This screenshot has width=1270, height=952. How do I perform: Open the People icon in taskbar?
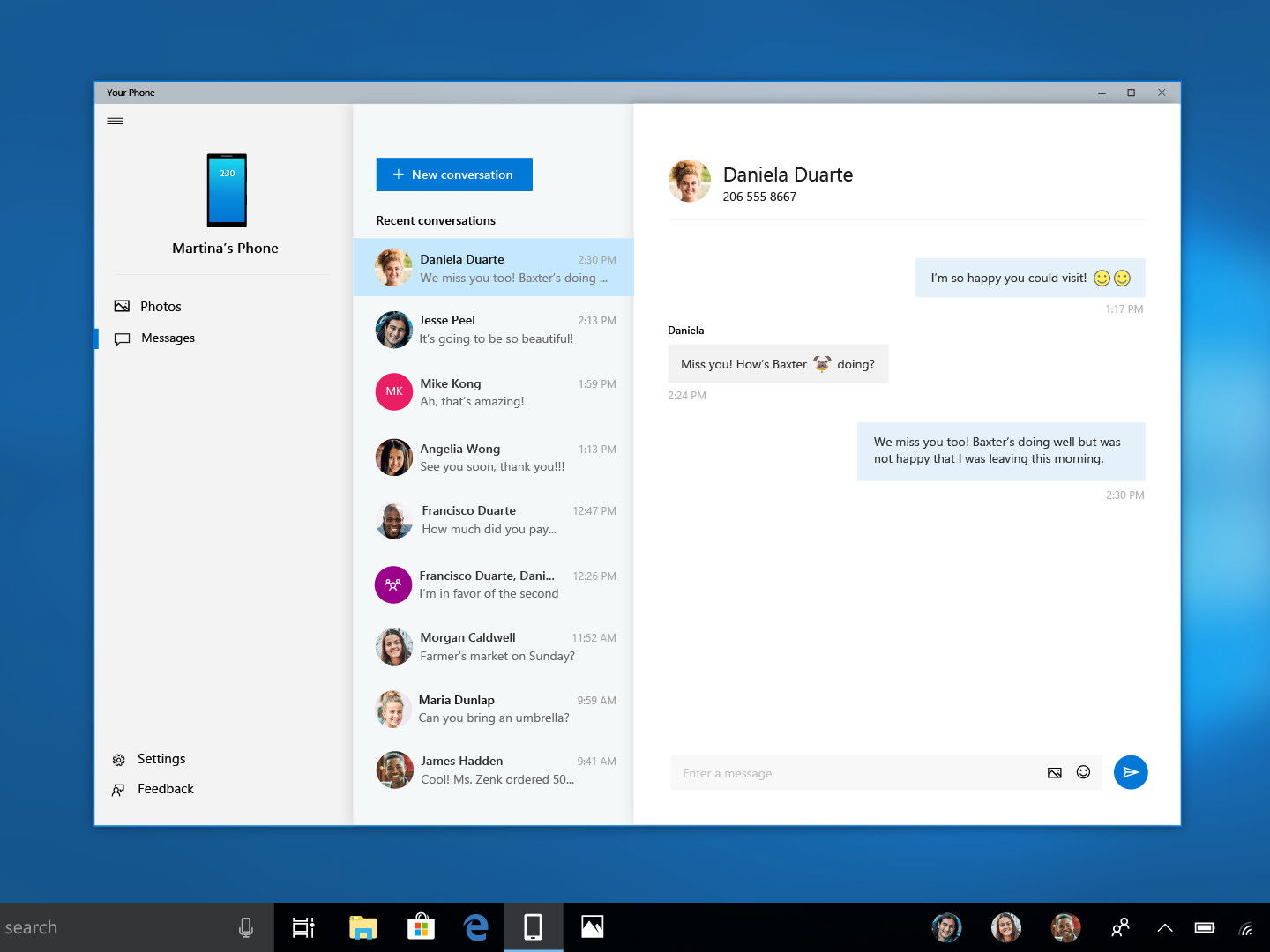coord(1120,927)
